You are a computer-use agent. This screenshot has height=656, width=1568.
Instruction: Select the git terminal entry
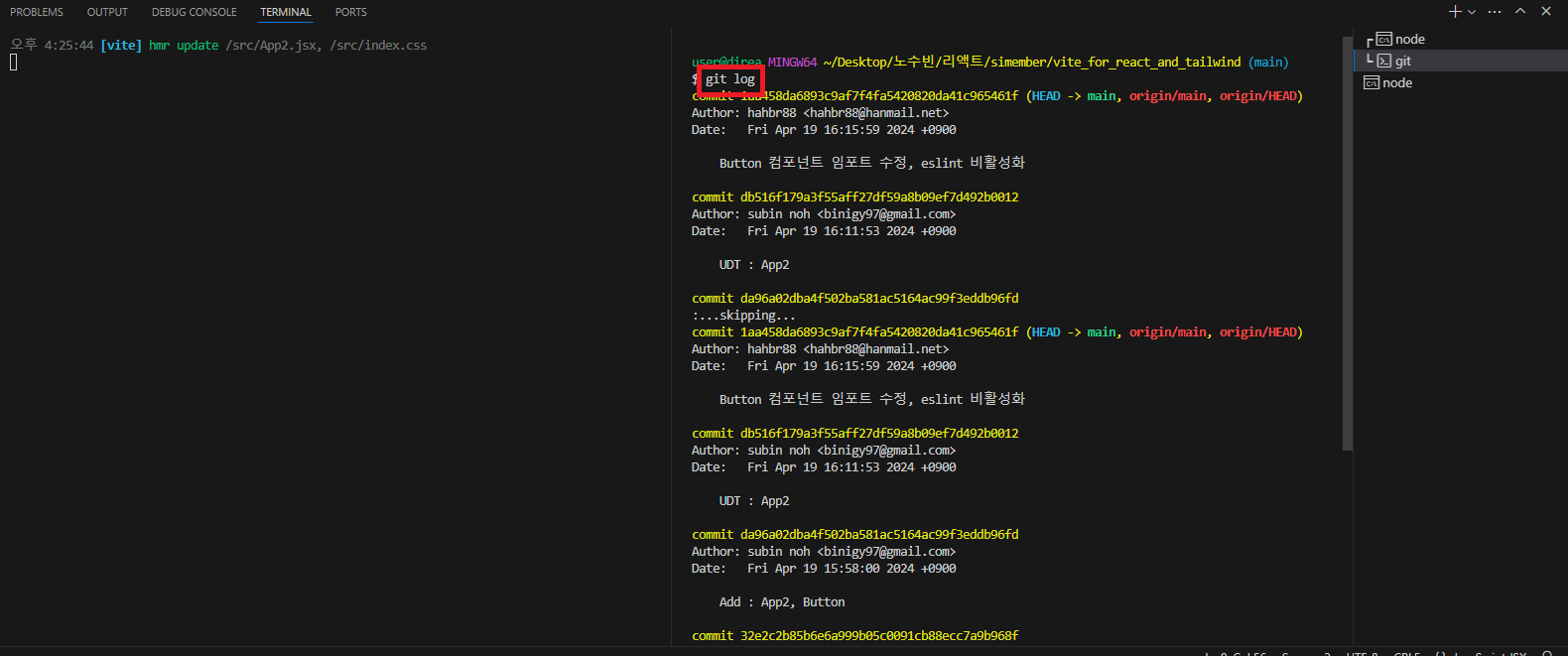point(1460,61)
